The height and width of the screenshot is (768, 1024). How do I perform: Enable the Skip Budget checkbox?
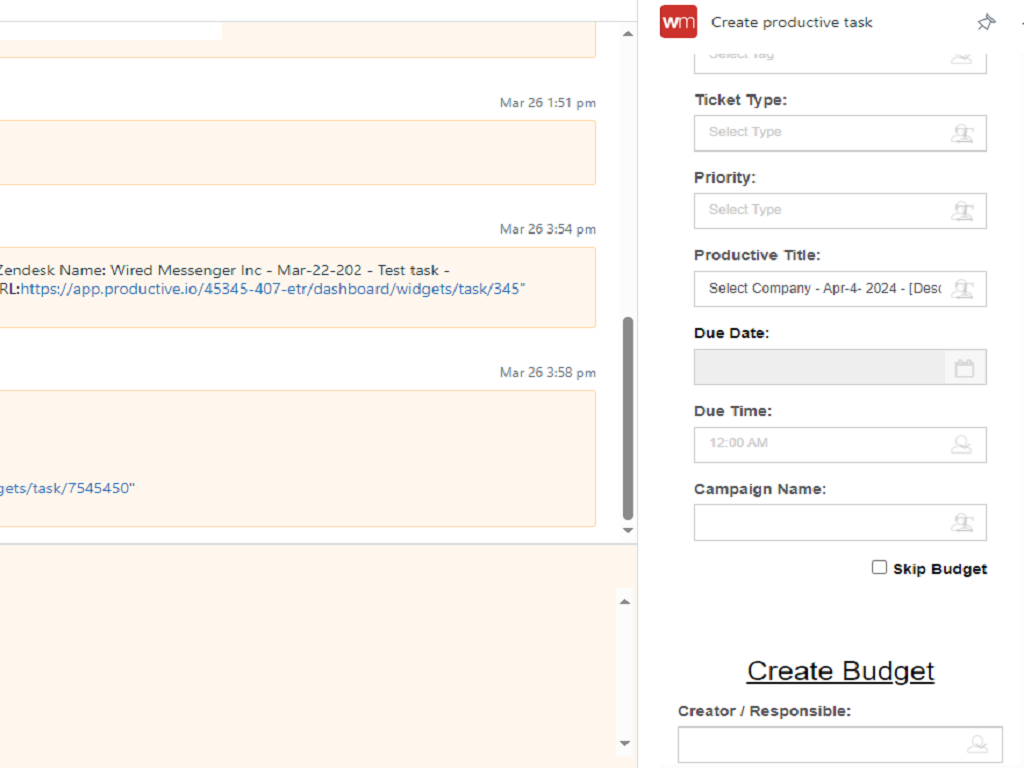(879, 567)
